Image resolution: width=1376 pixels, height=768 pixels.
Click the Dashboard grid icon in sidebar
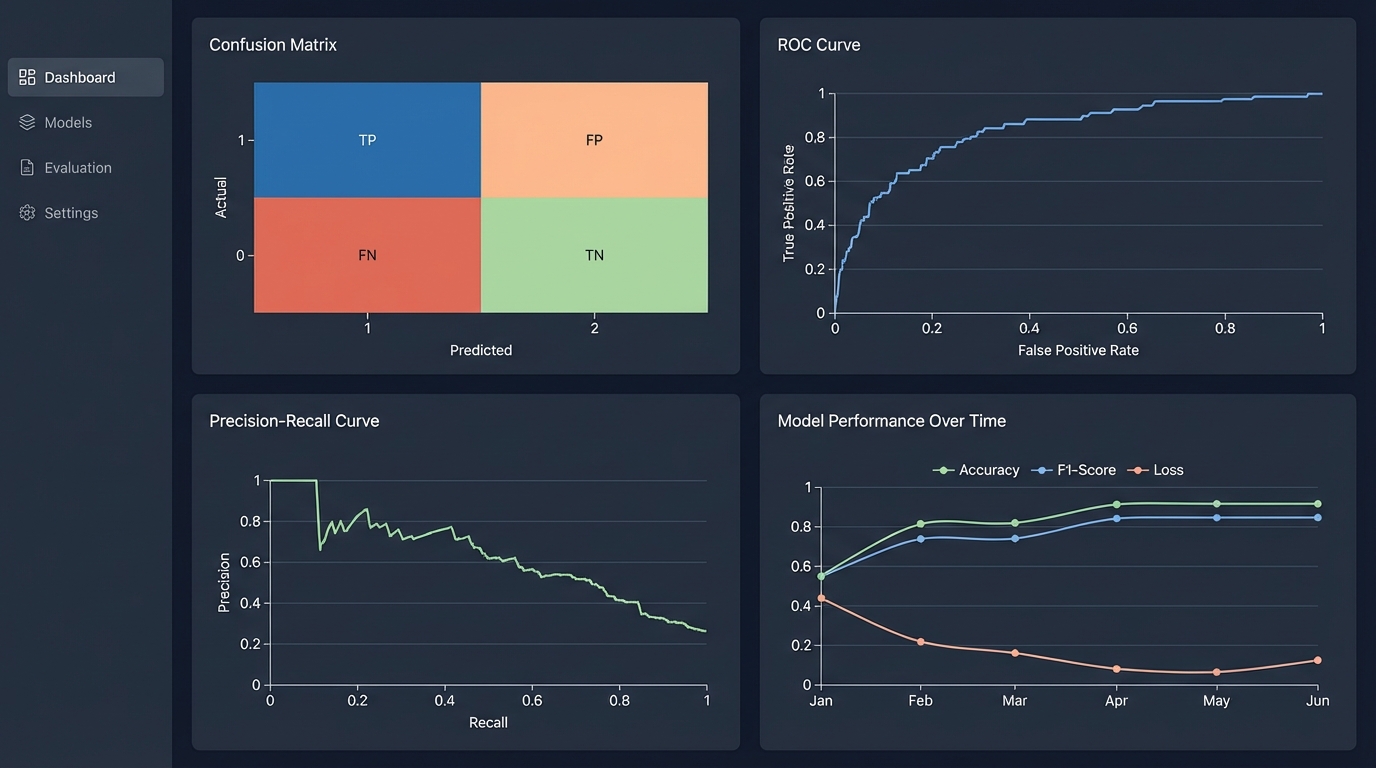(24, 77)
